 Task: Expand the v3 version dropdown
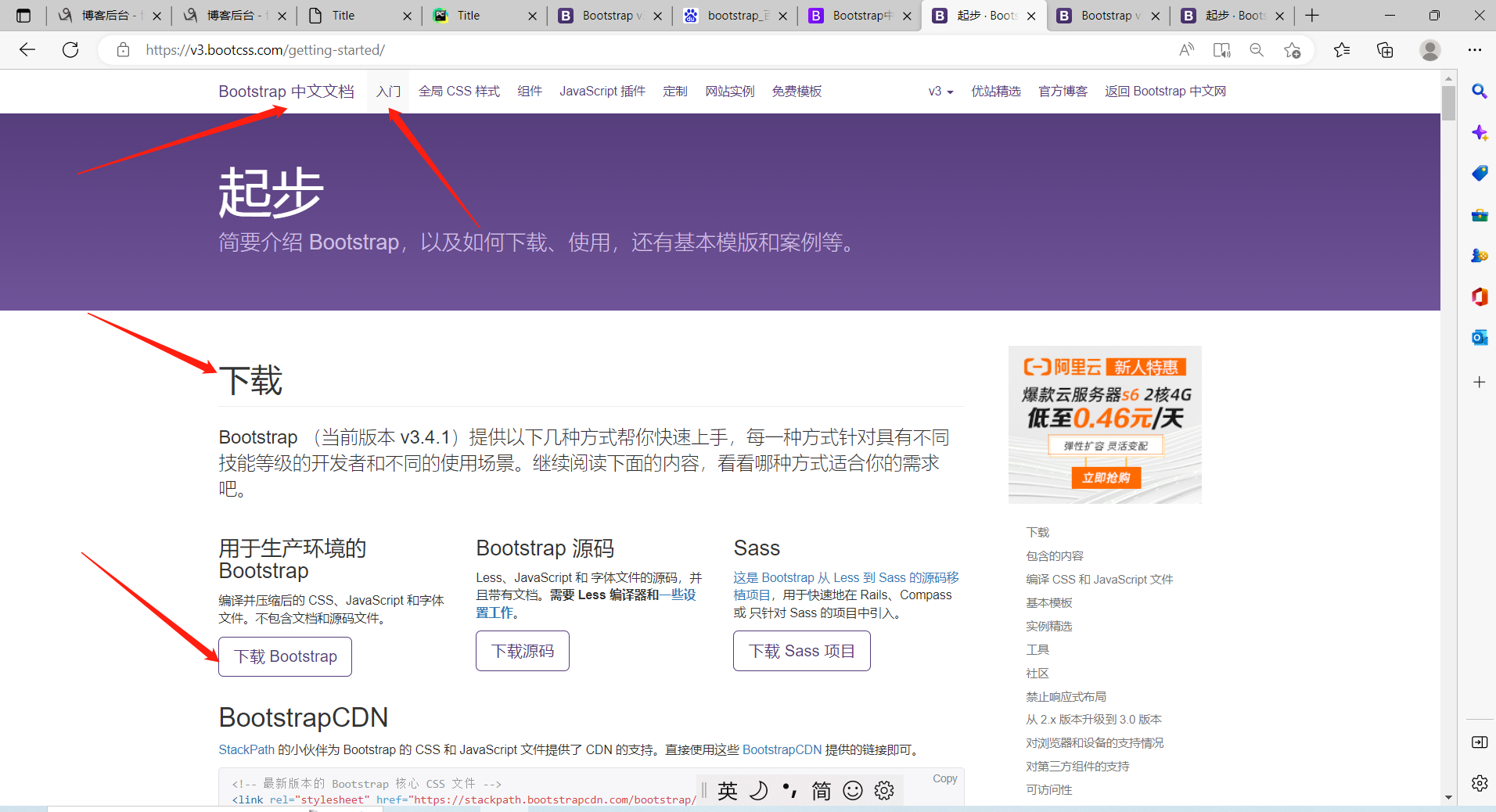(x=940, y=92)
